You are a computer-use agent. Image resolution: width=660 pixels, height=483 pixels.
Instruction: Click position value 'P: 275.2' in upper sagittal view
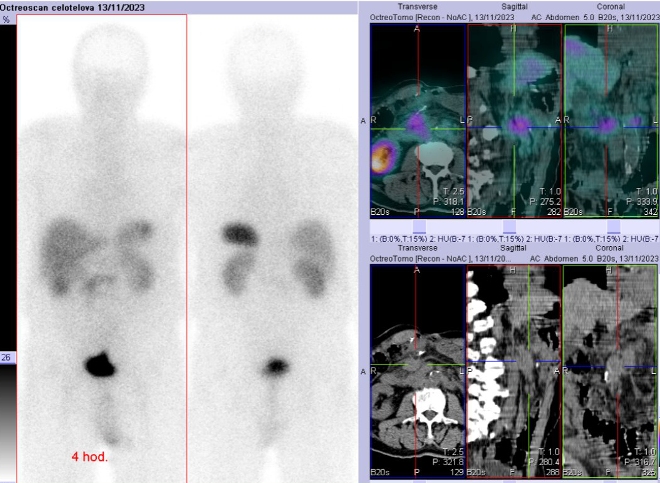click(x=546, y=202)
